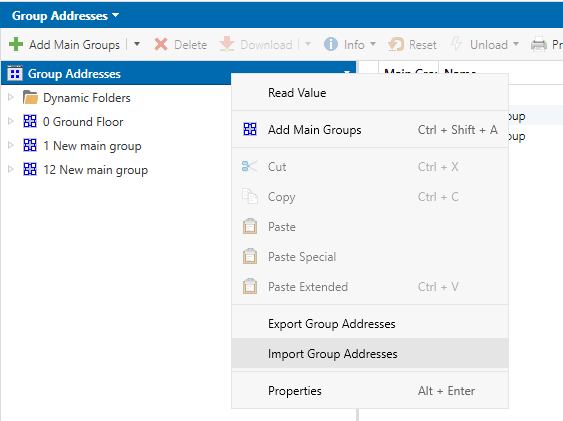Open the Group Addresses panel title dropdown
The height and width of the screenshot is (421, 563).
116,15
